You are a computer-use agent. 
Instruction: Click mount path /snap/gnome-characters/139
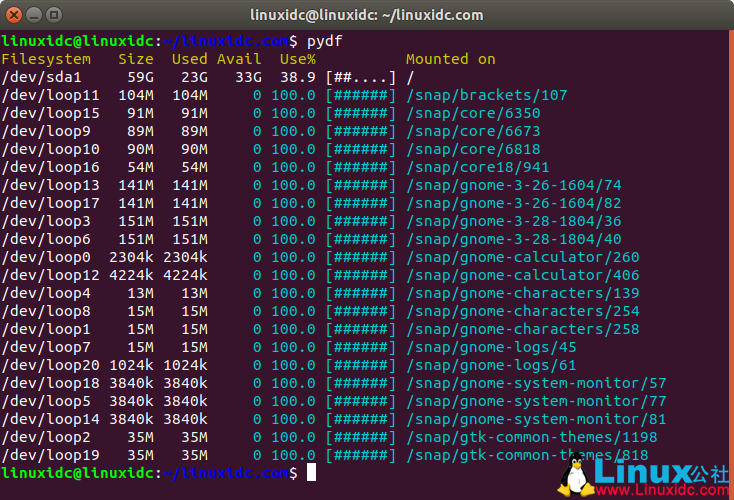coord(522,294)
